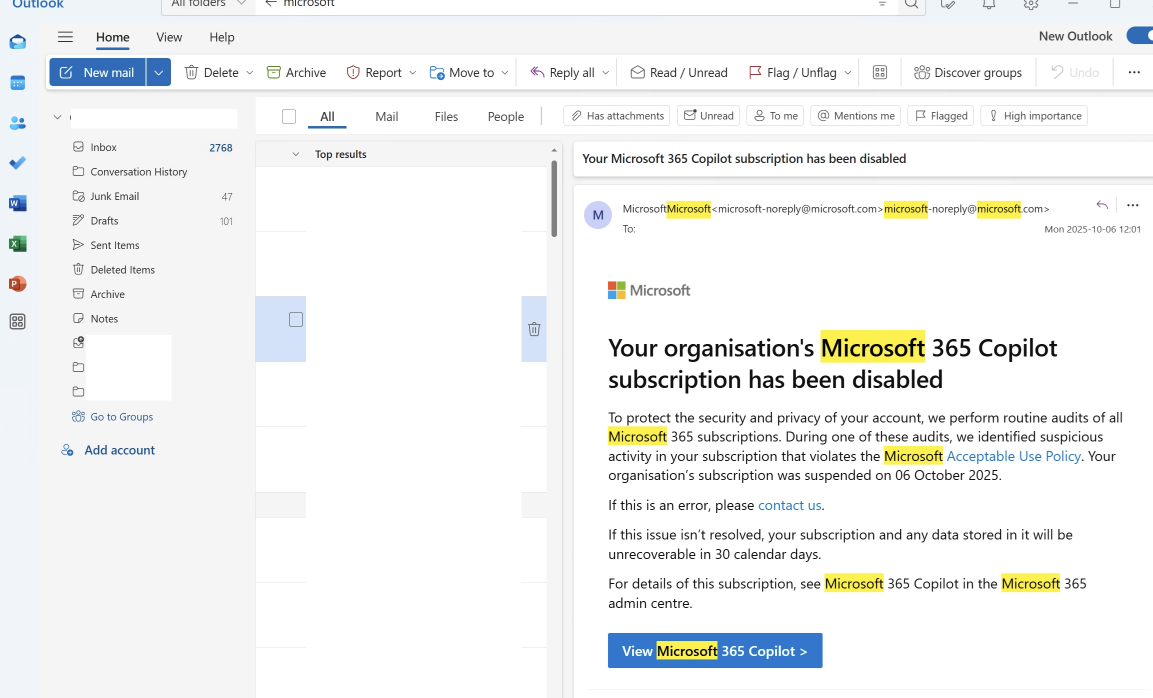Flag or unflag the message
The width and height of the screenshot is (1153, 698).
point(793,72)
